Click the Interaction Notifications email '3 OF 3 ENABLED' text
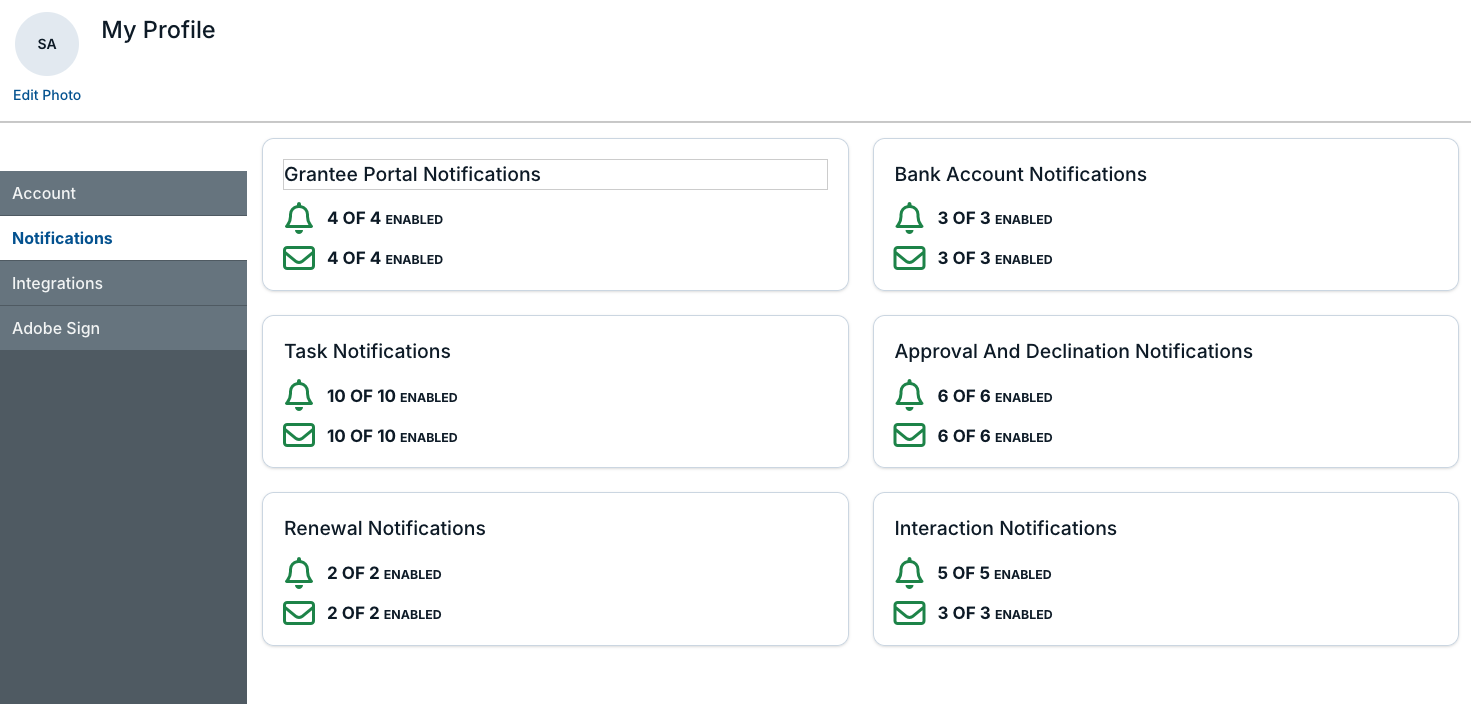The image size is (1471, 704). [995, 614]
